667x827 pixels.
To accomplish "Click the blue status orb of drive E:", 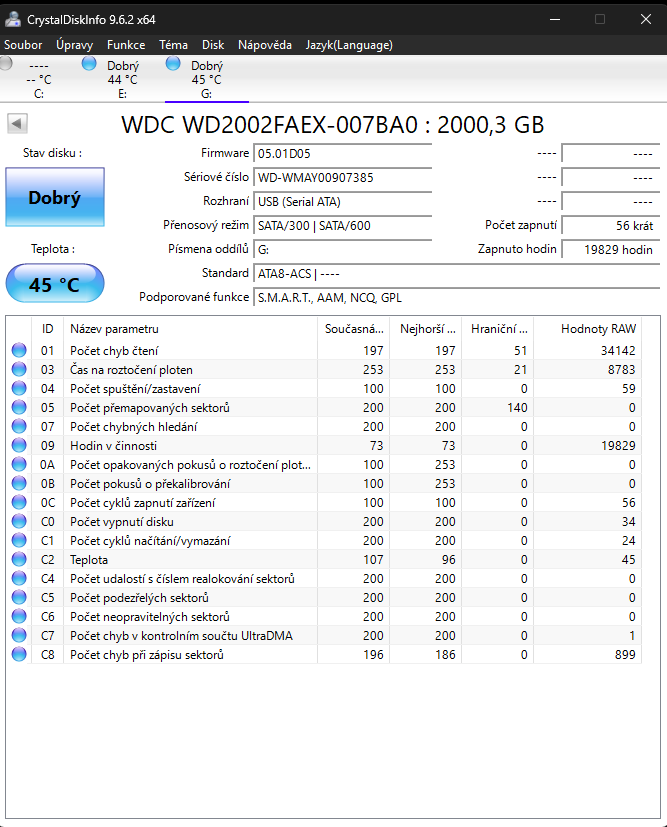I will pos(89,63).
